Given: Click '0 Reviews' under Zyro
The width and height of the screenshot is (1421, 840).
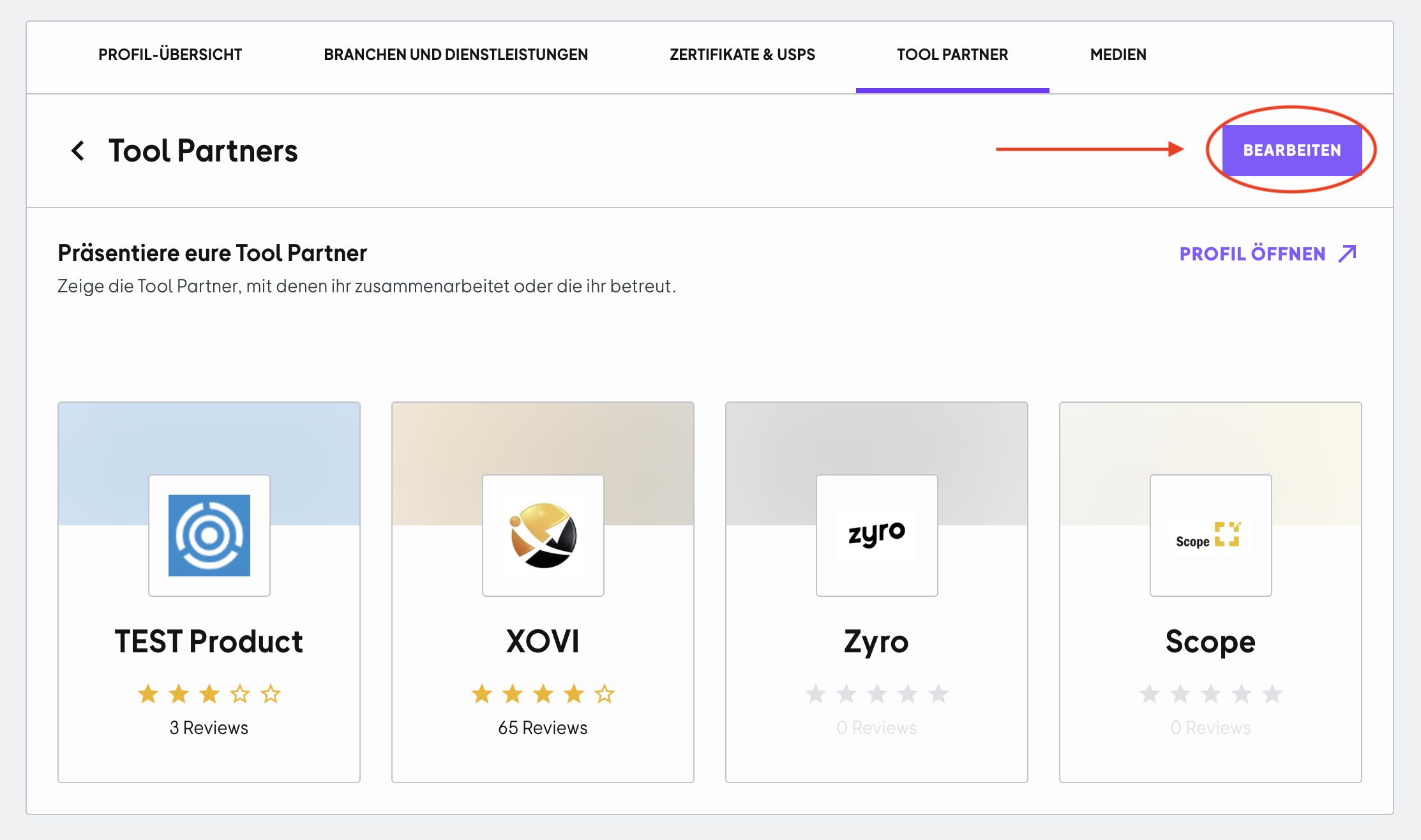Looking at the screenshot, I should [876, 728].
